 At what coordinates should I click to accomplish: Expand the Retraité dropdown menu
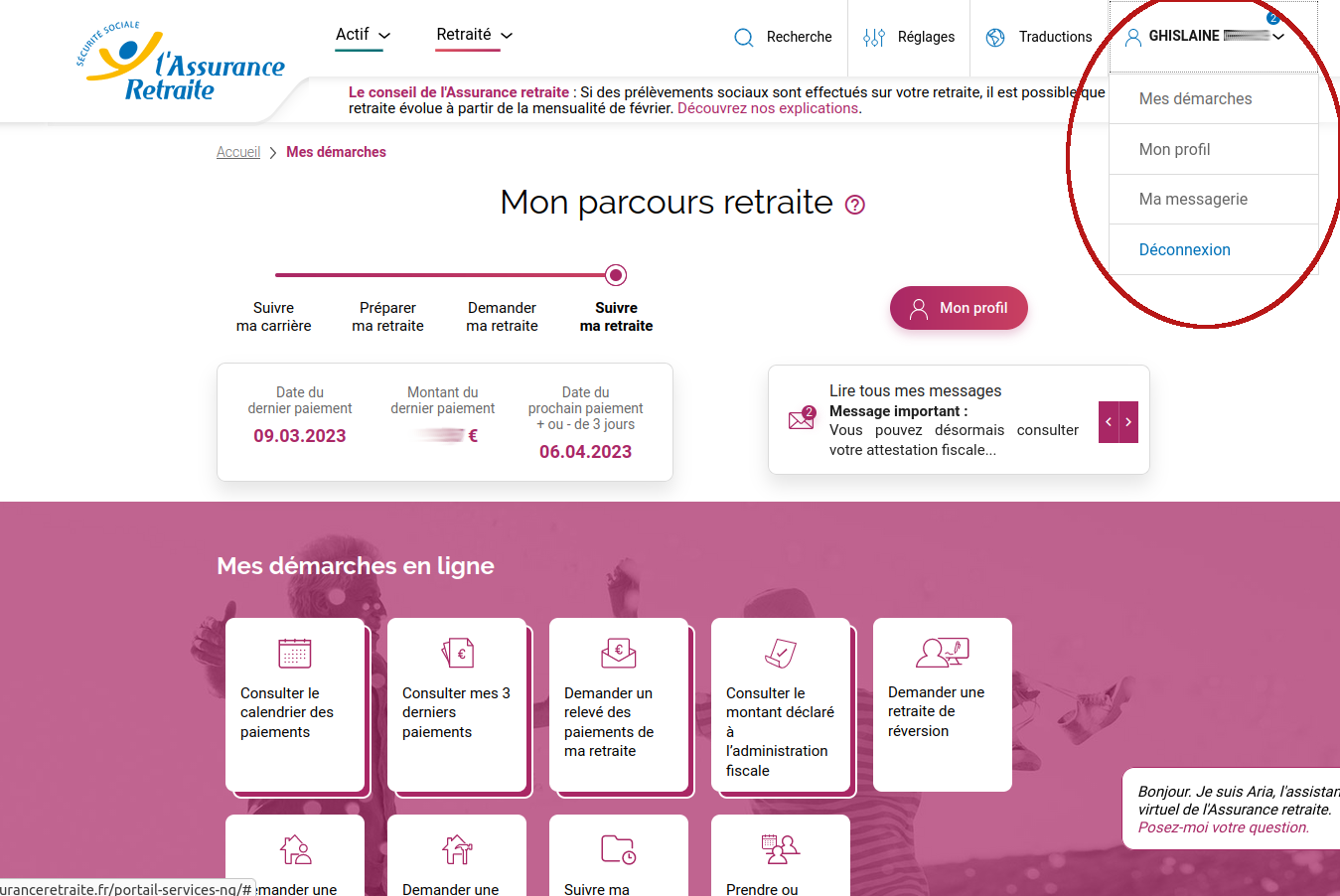[x=475, y=35]
